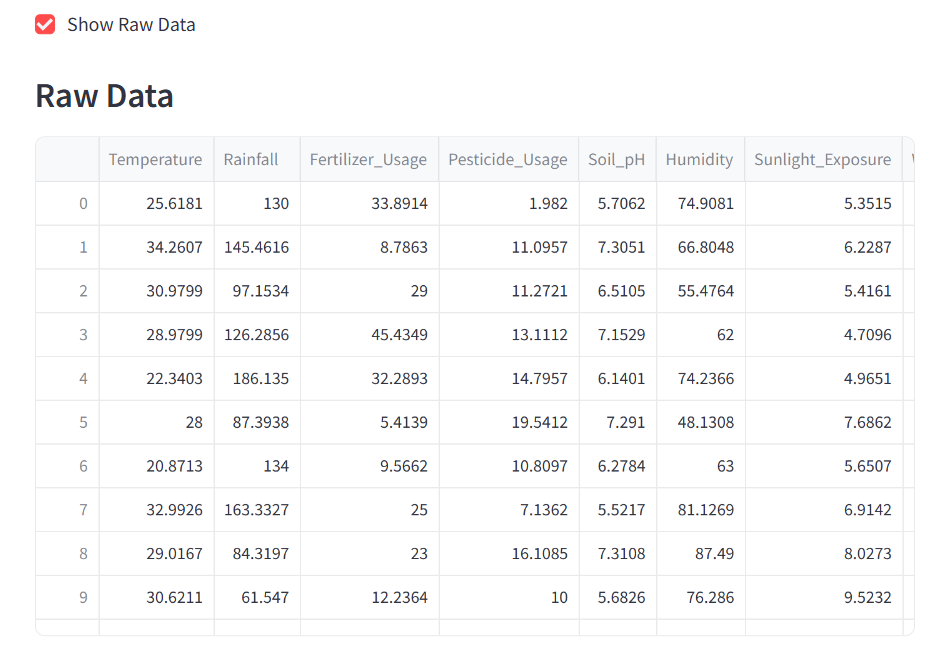Select Soil_pH cell 7.1529
Screen dimensions: 947x656
618,335
